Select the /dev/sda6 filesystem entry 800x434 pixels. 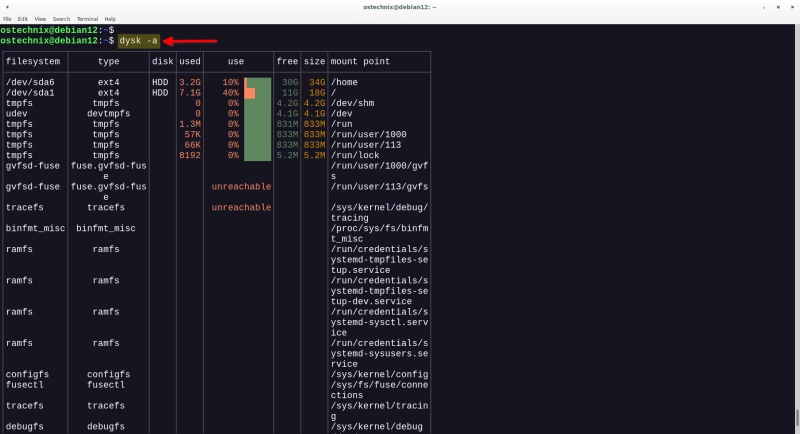(30, 82)
